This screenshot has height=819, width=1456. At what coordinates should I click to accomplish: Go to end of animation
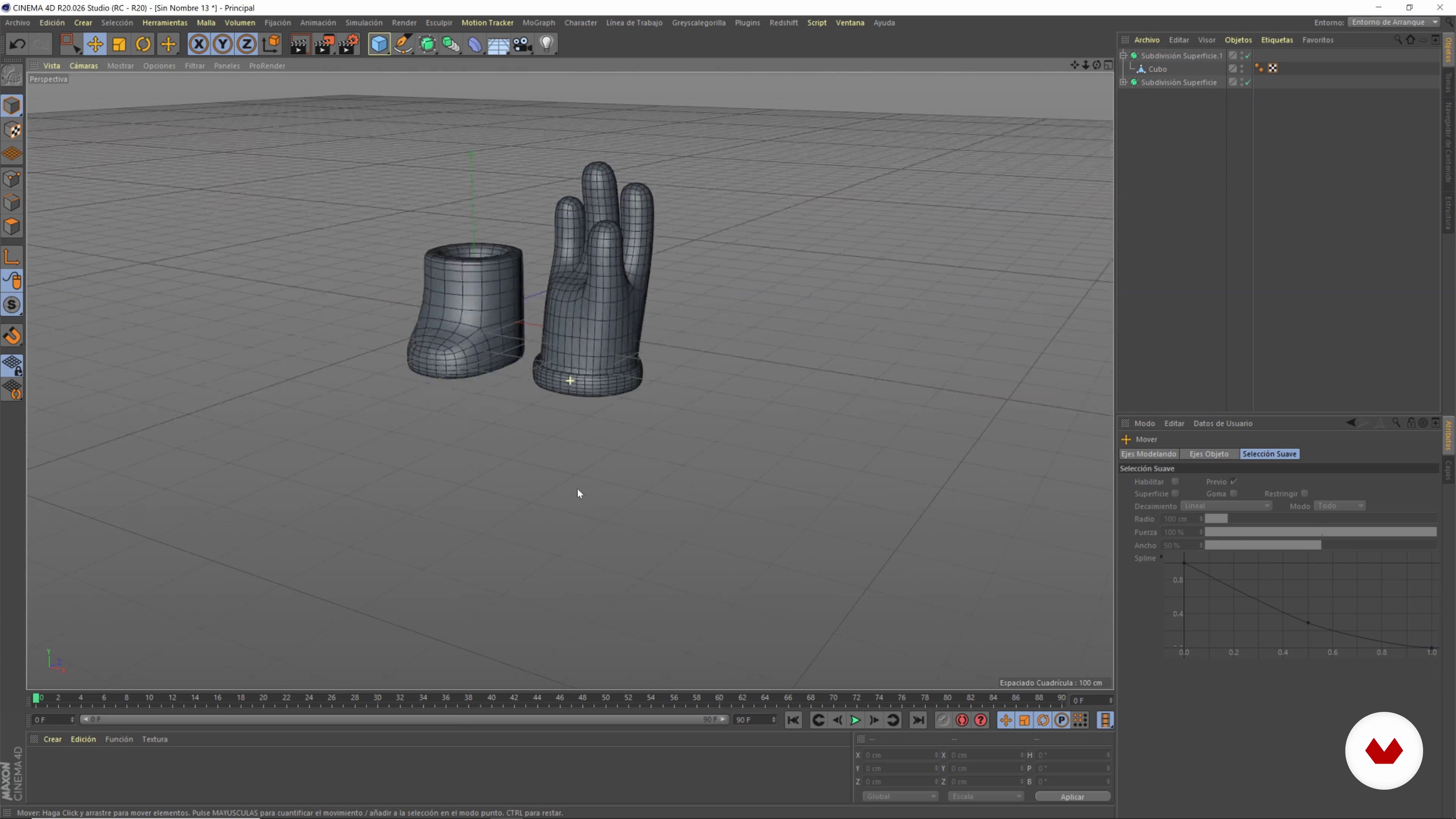[x=918, y=720]
